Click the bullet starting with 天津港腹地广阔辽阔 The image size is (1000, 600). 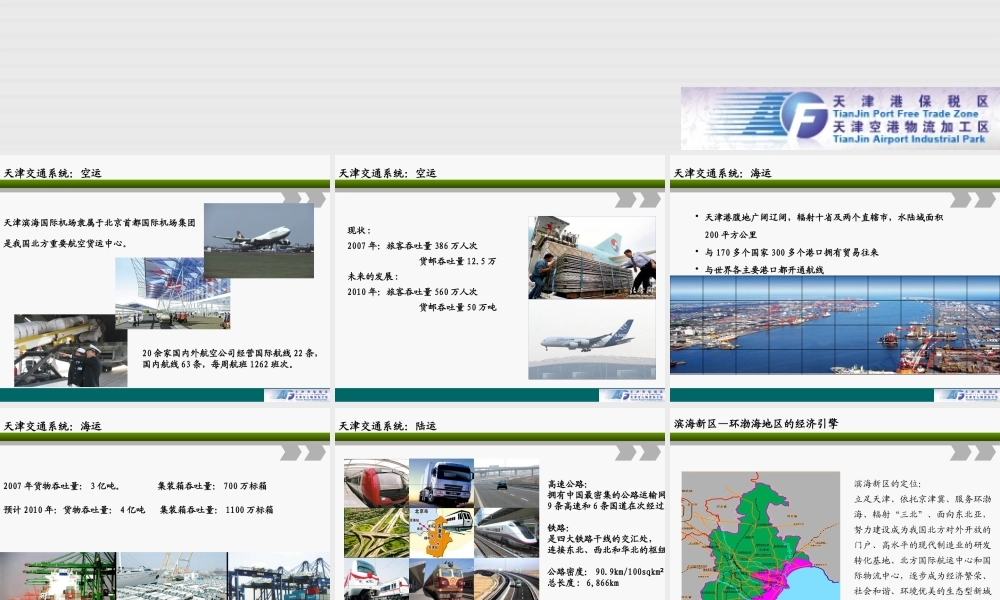point(823,226)
